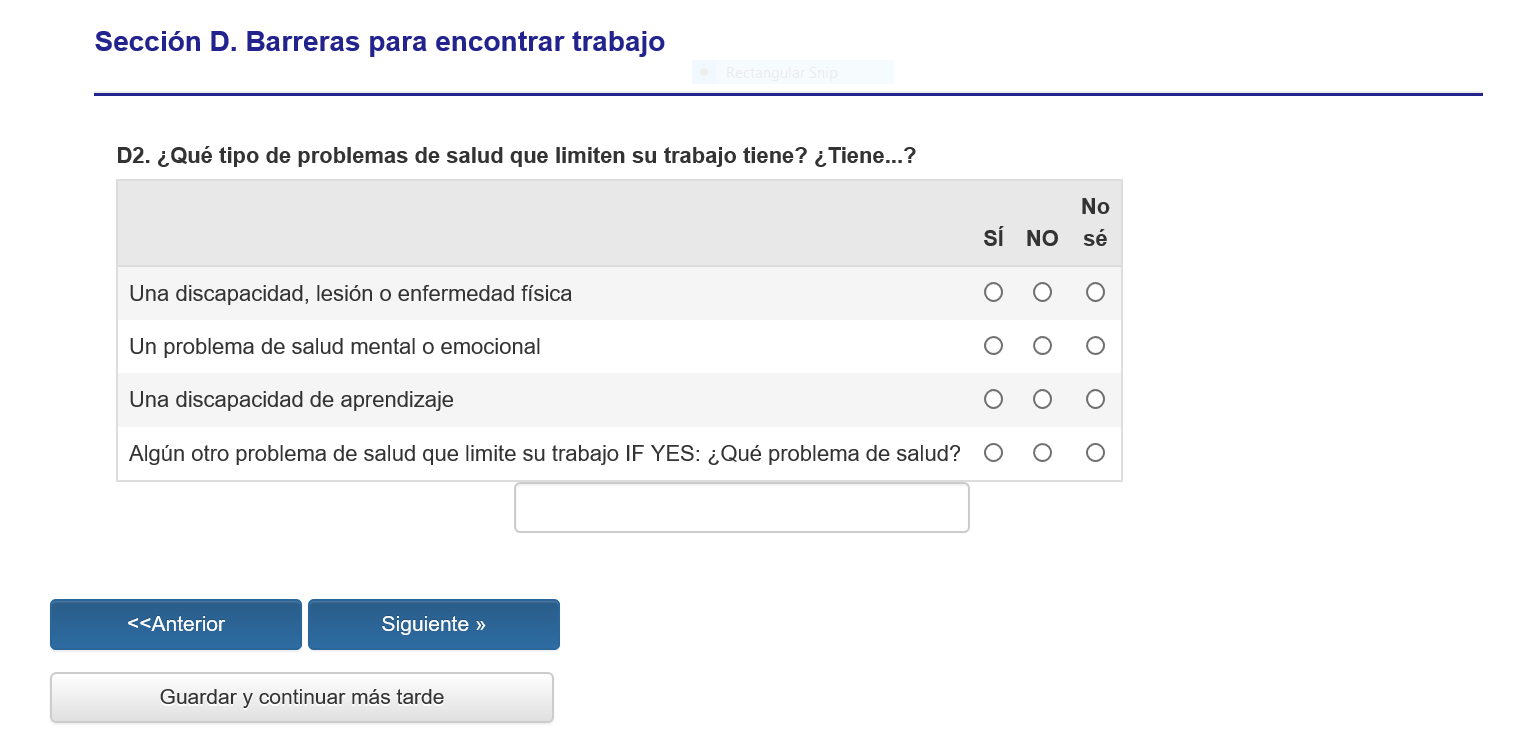Mark NO for algún otro problema de salud
This screenshot has width=1513, height=732.
coord(1042,453)
